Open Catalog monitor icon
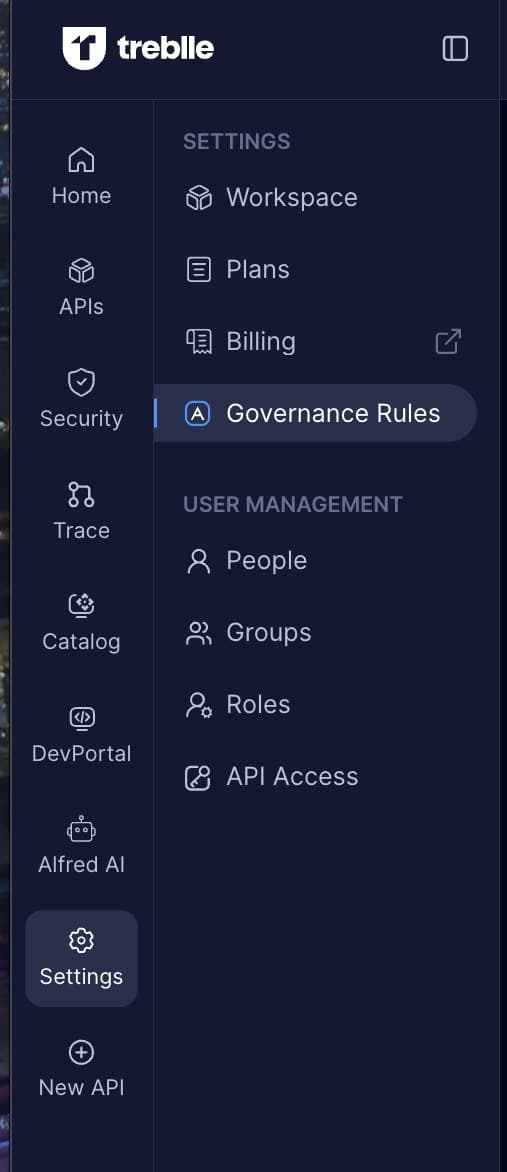The width and height of the screenshot is (507, 1172). (81, 605)
